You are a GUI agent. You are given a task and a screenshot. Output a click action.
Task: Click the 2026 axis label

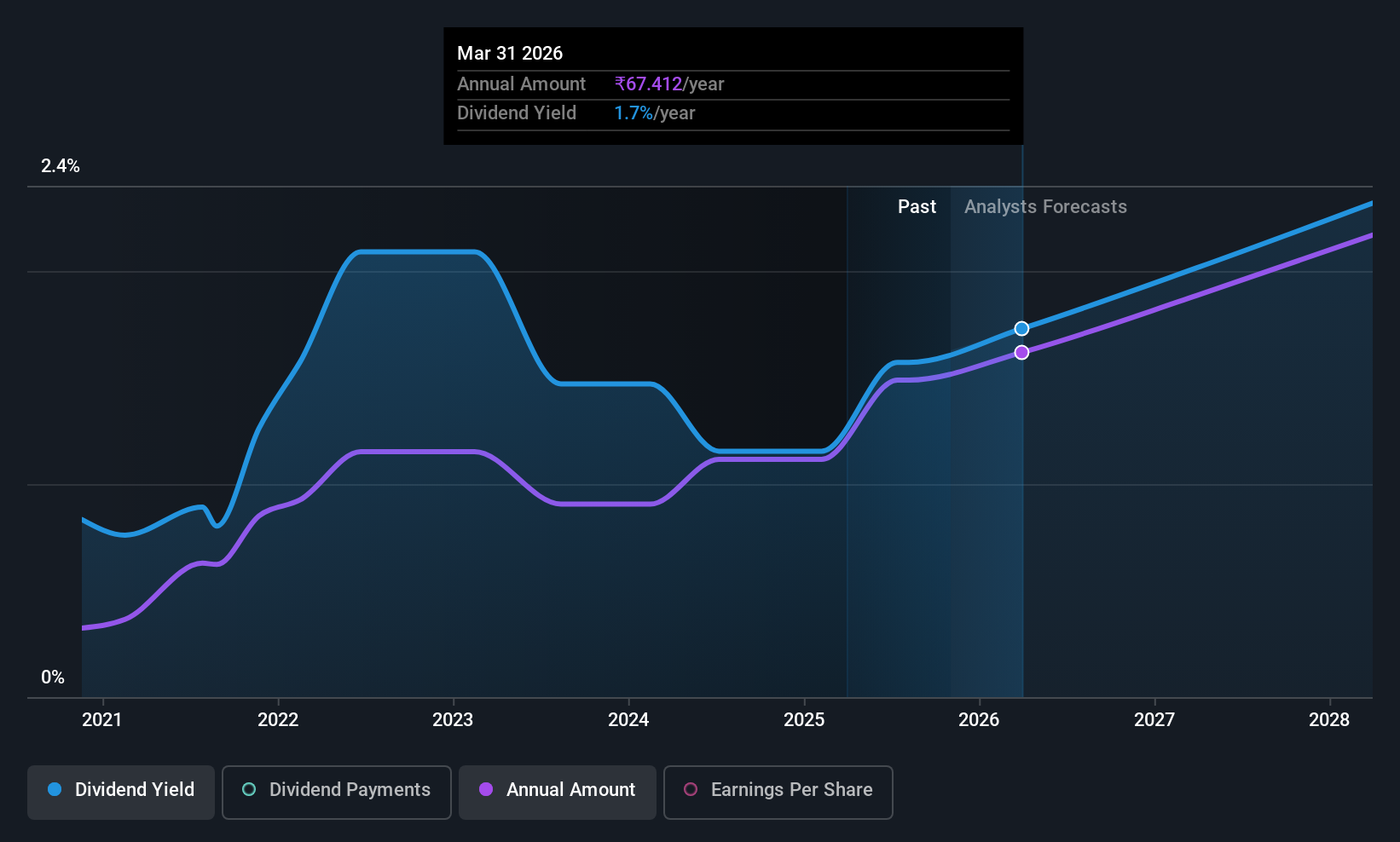979,720
